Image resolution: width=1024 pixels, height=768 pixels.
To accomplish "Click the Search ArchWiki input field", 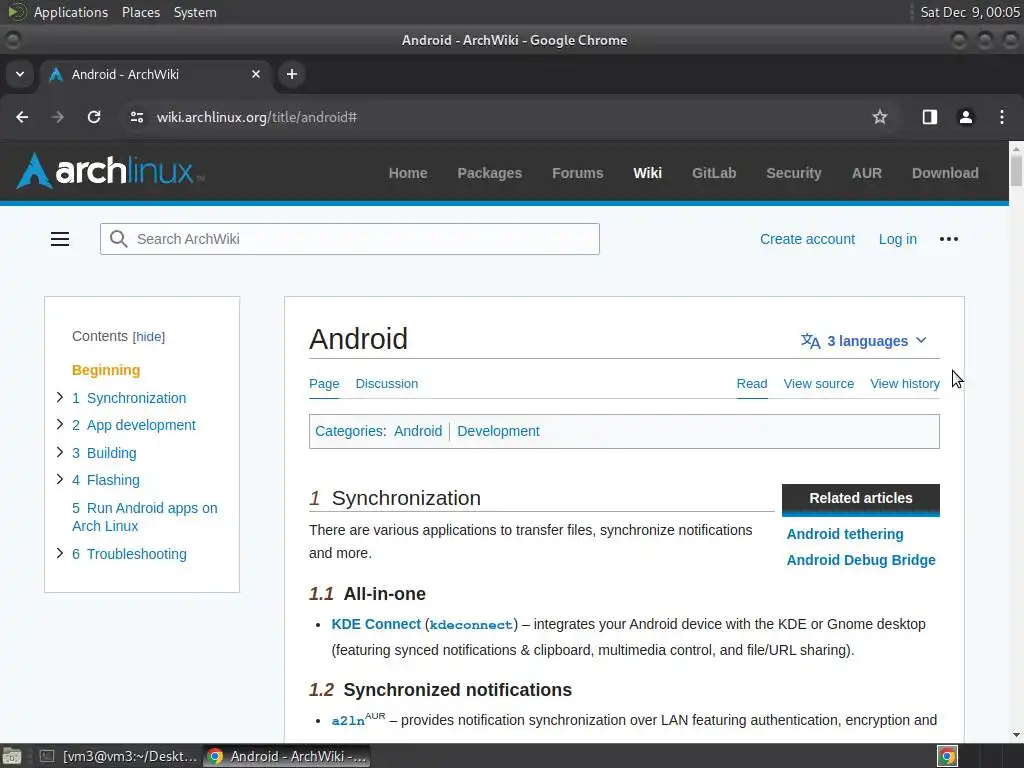I will pos(349,239).
